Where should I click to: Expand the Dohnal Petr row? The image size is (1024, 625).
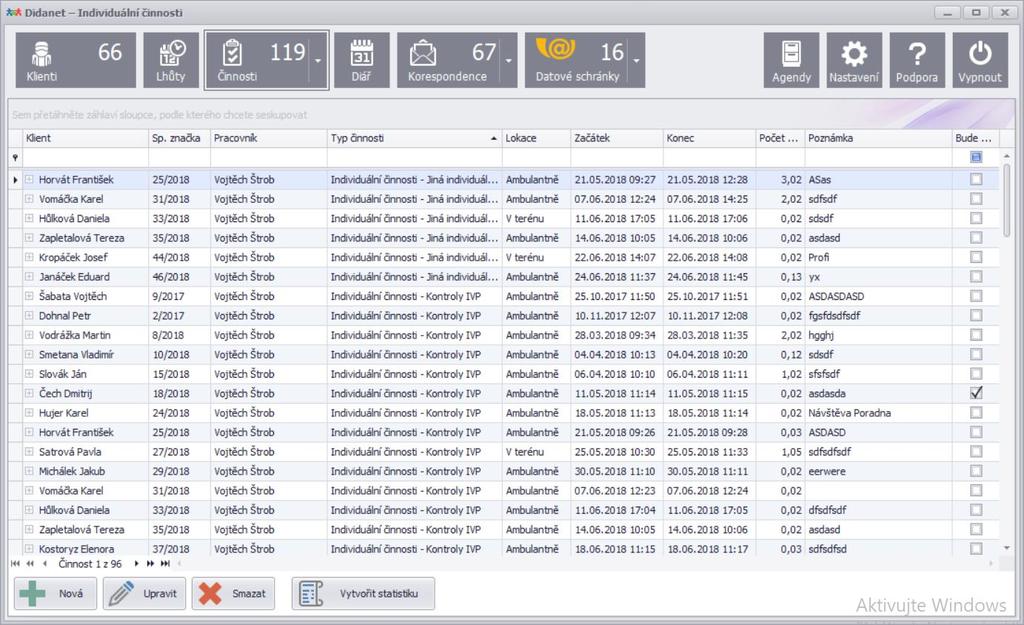coord(29,315)
